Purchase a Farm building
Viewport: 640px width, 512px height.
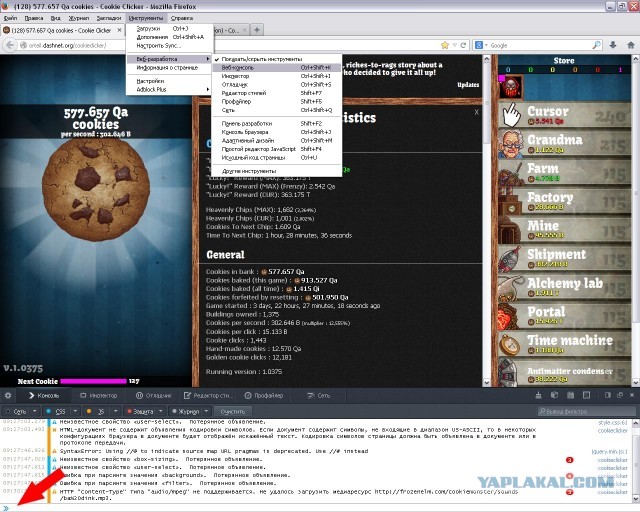(564, 172)
